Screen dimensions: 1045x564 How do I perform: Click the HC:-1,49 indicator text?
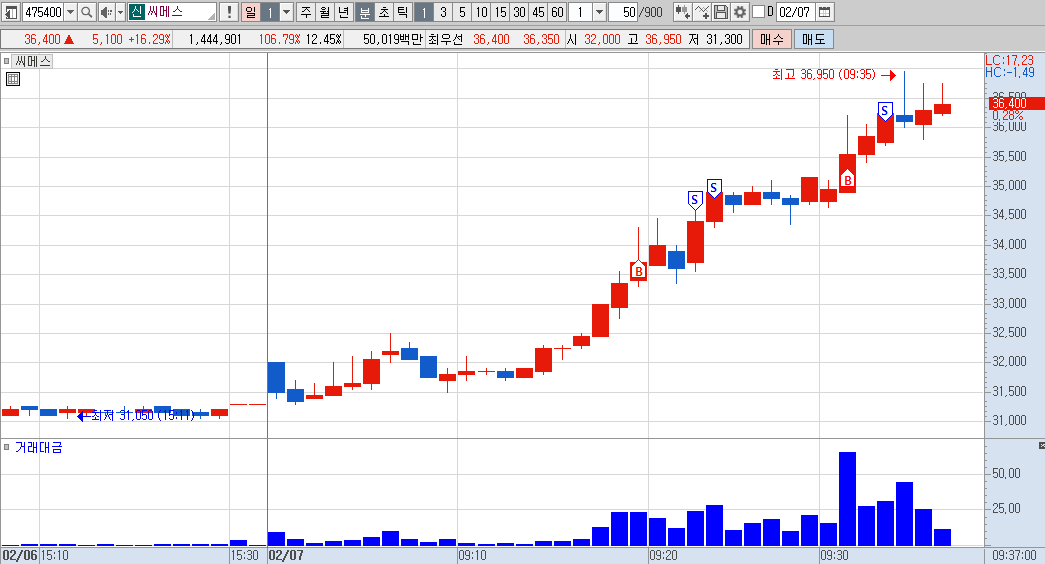tap(1010, 72)
